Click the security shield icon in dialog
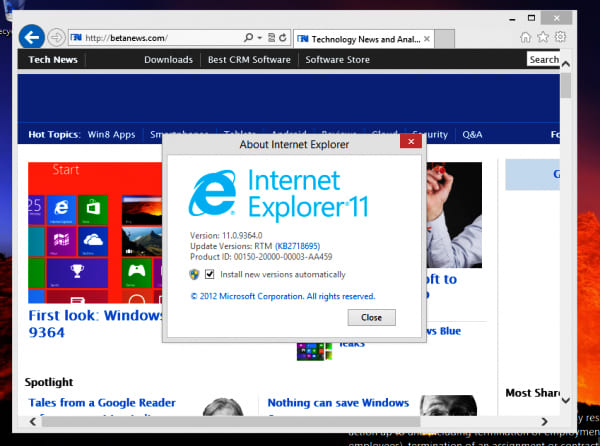This screenshot has width=600, height=446. point(194,274)
